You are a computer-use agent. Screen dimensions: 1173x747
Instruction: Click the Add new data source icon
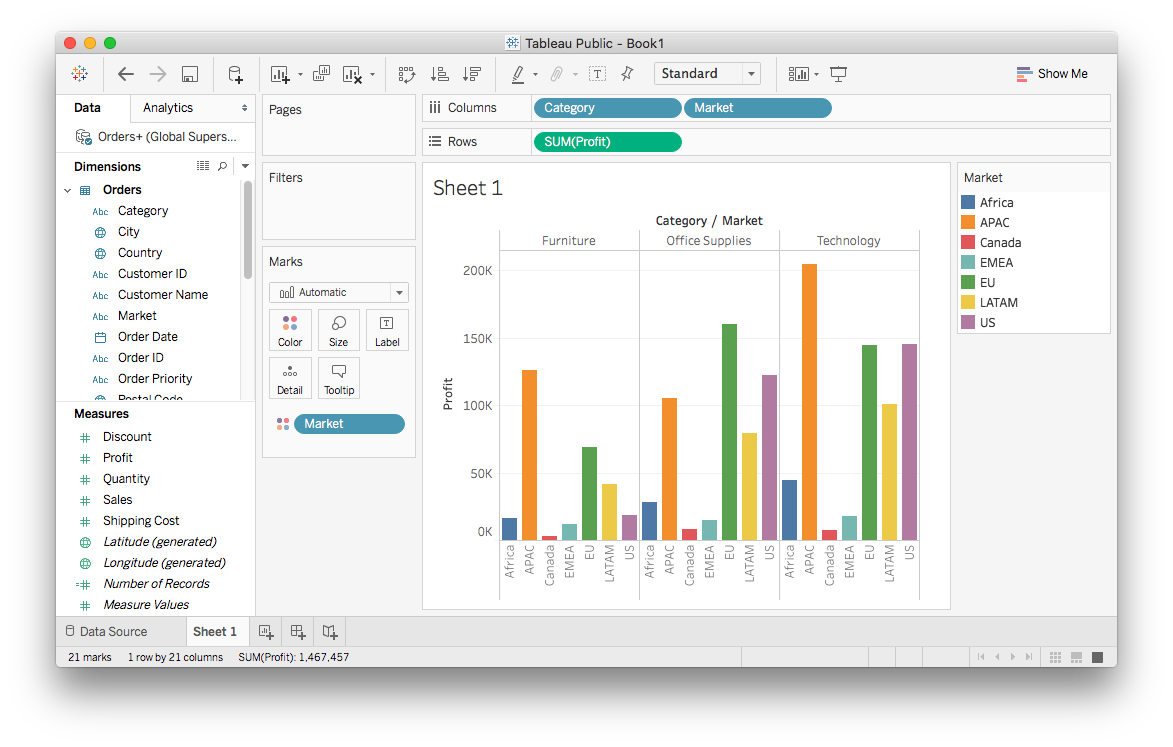[235, 74]
